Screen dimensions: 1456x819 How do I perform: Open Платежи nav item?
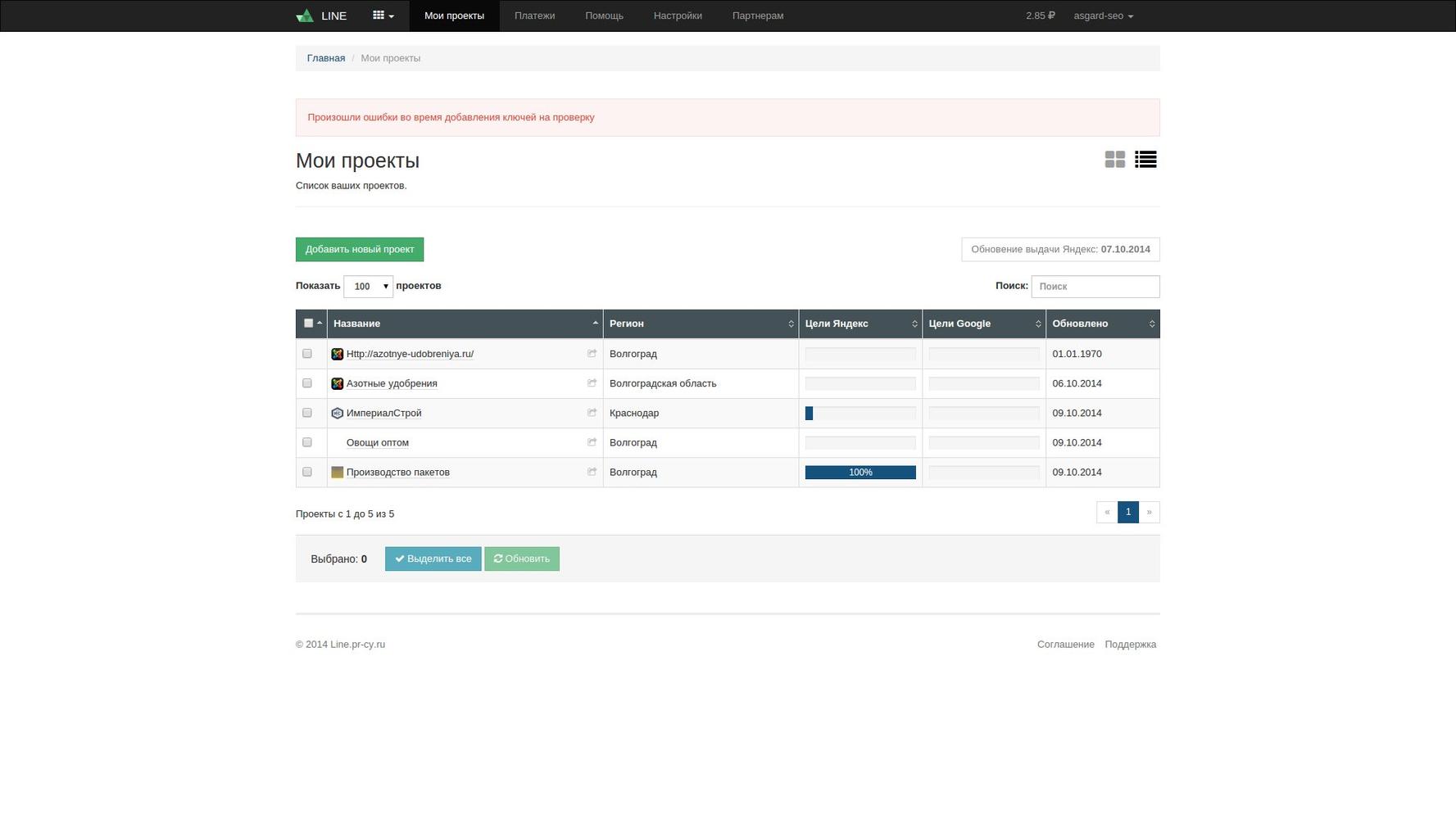534,16
